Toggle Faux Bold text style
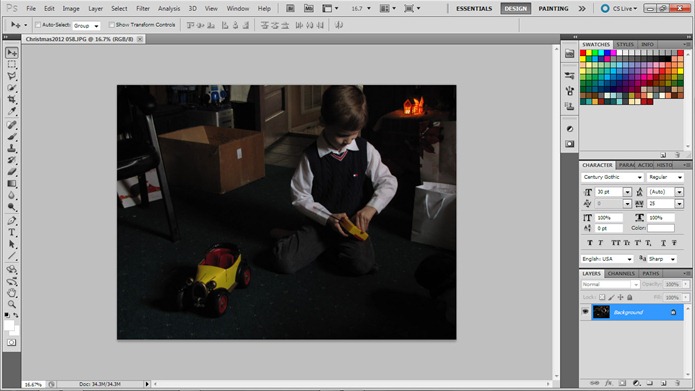 (590, 243)
